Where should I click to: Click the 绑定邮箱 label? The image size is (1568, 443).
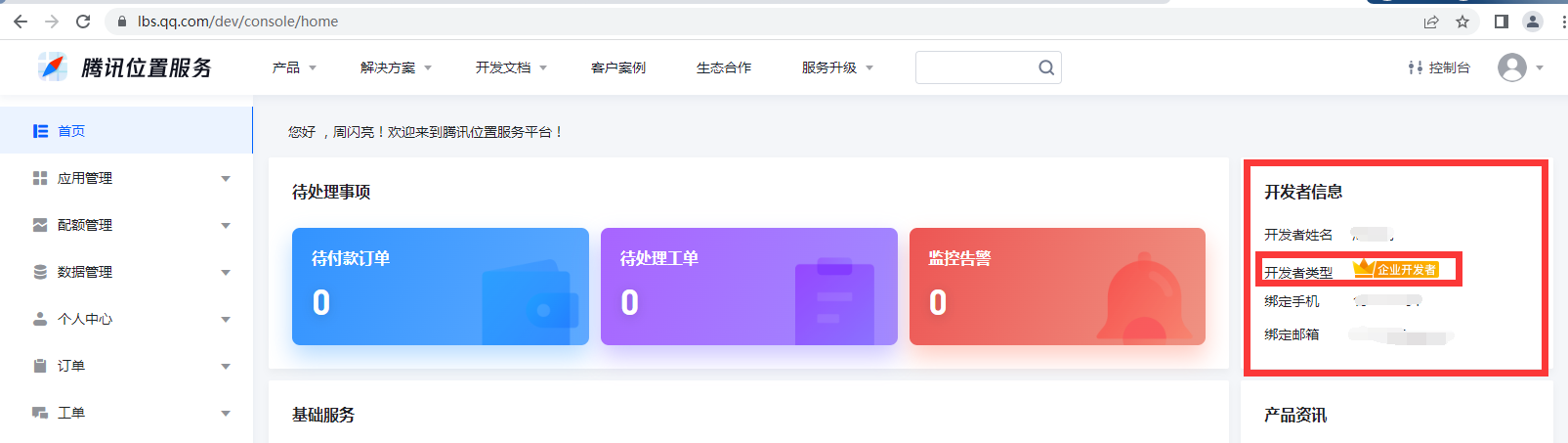click(1292, 334)
